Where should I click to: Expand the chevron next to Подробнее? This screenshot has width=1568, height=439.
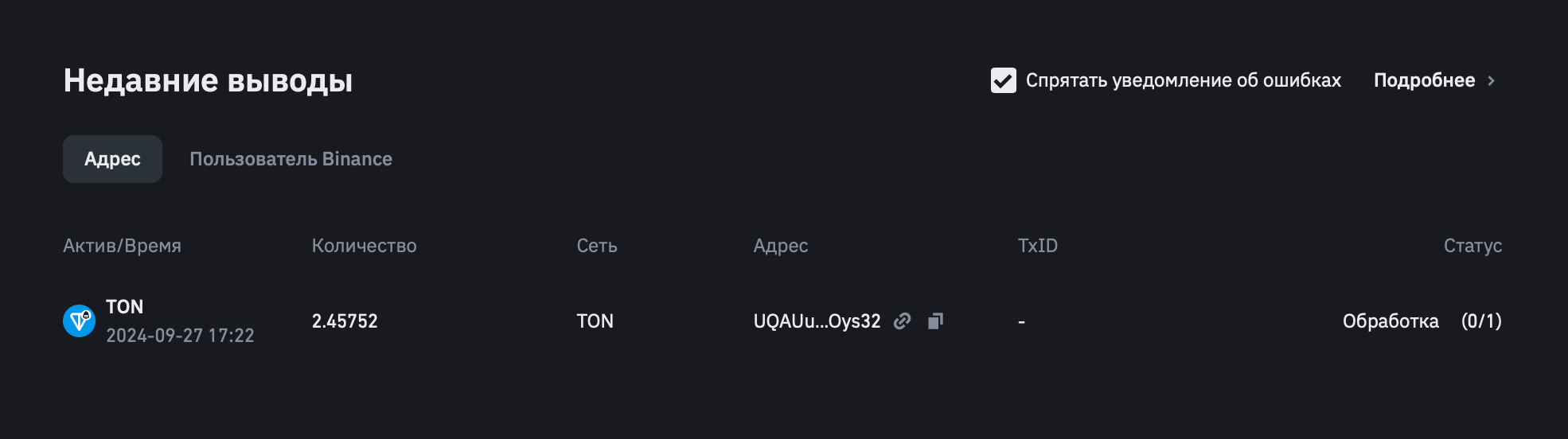pyautogui.click(x=1491, y=80)
